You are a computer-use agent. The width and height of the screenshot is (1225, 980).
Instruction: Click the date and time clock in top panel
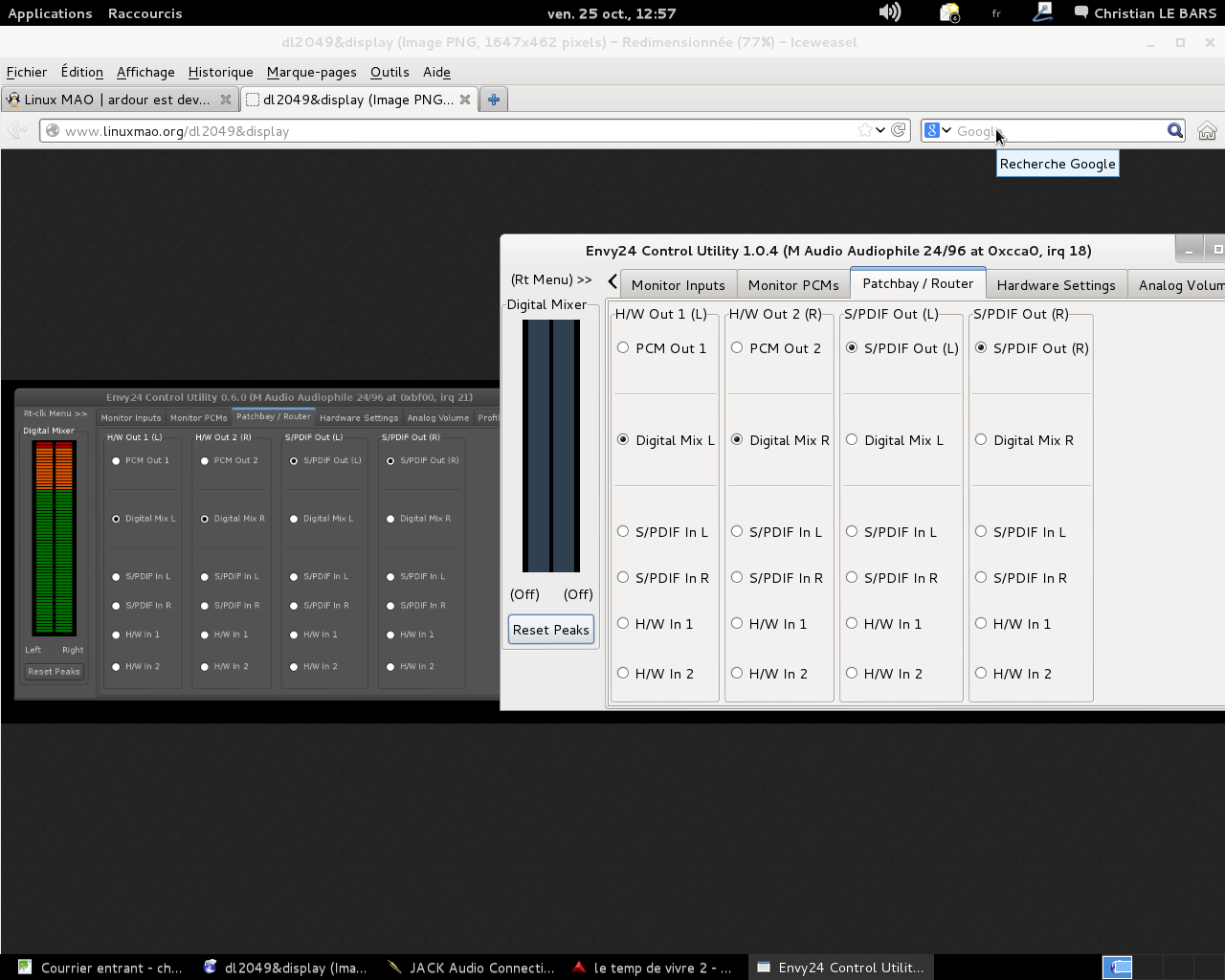click(612, 13)
